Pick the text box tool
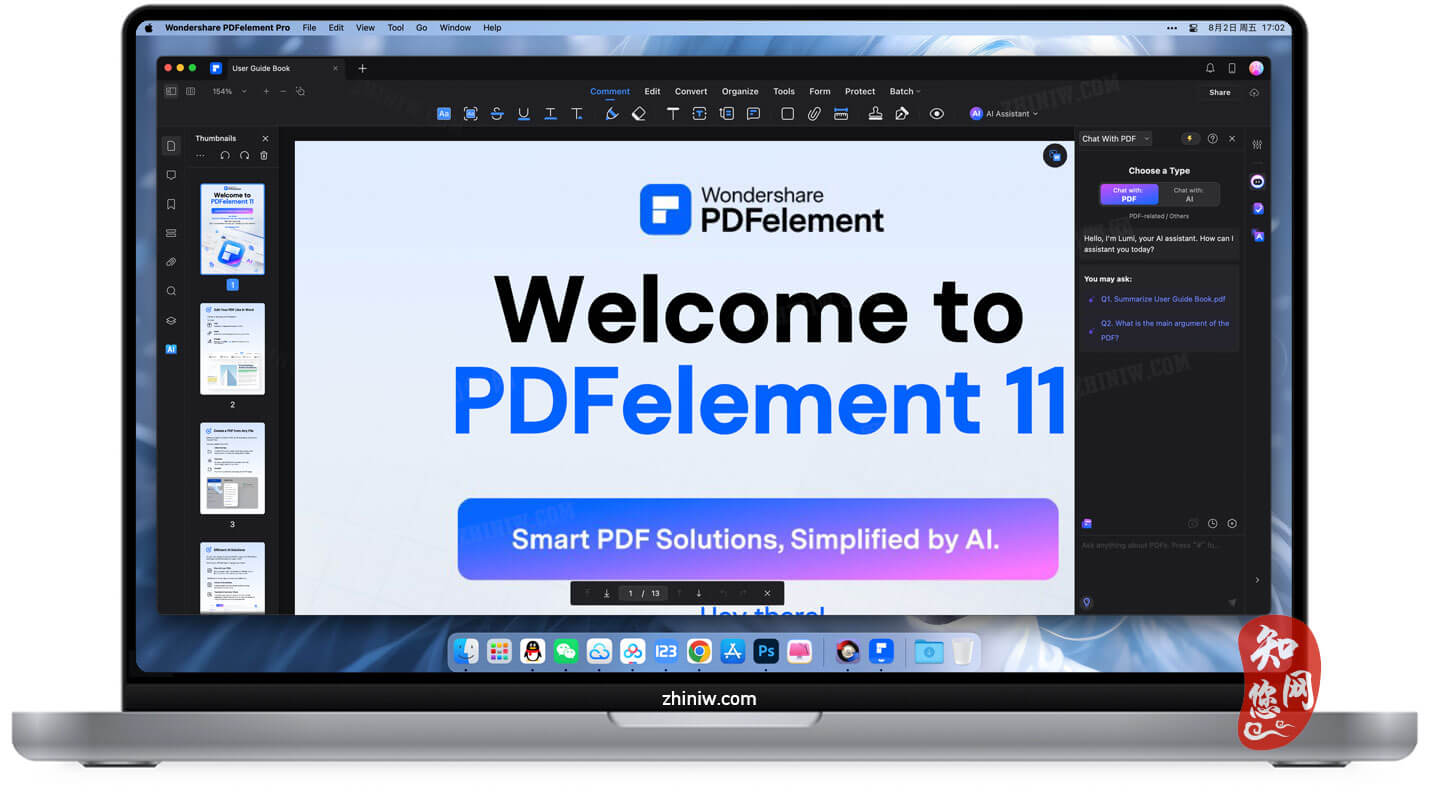 coord(699,114)
